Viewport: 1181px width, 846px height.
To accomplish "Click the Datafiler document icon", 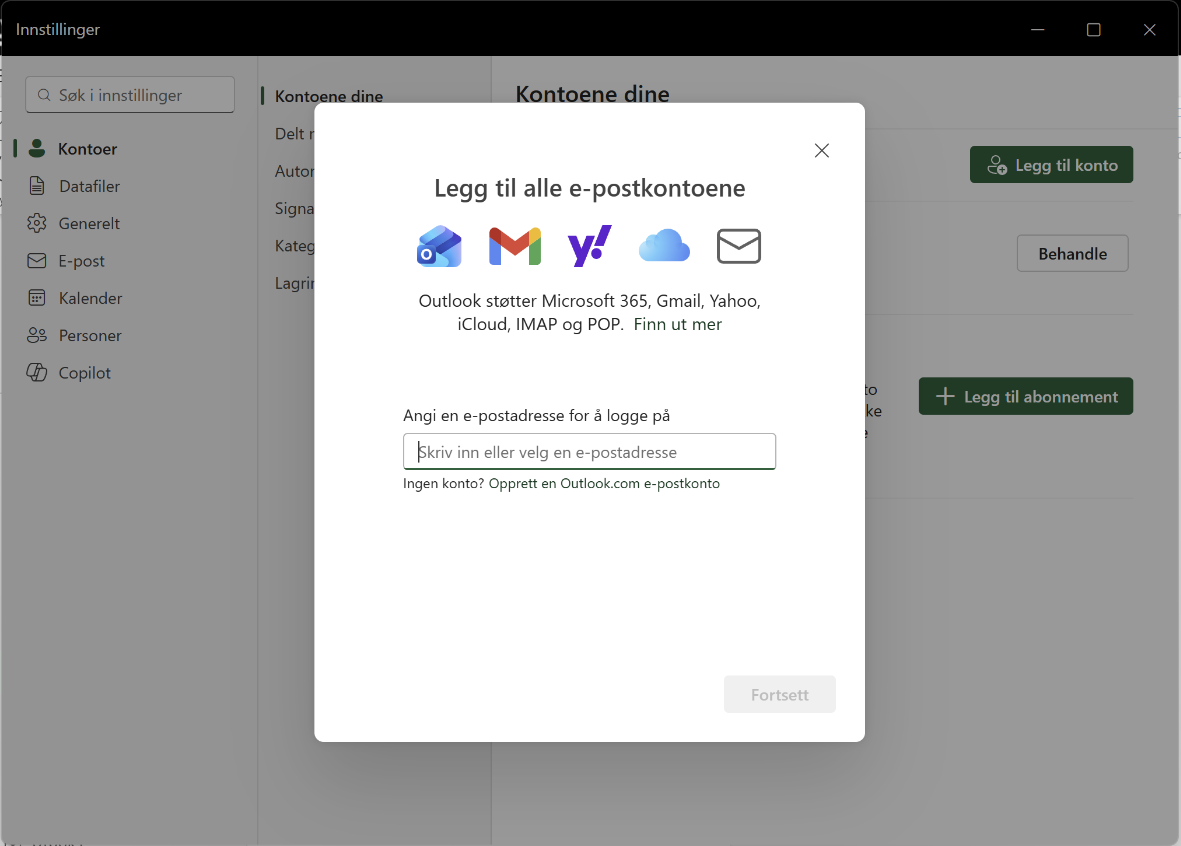I will tap(36, 185).
